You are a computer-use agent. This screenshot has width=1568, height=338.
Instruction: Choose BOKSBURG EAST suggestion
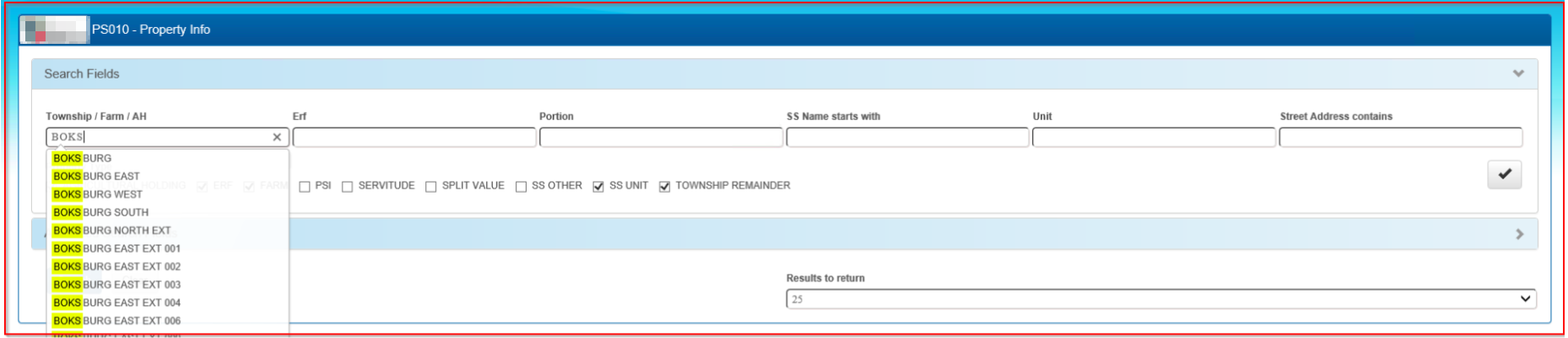tap(96, 177)
